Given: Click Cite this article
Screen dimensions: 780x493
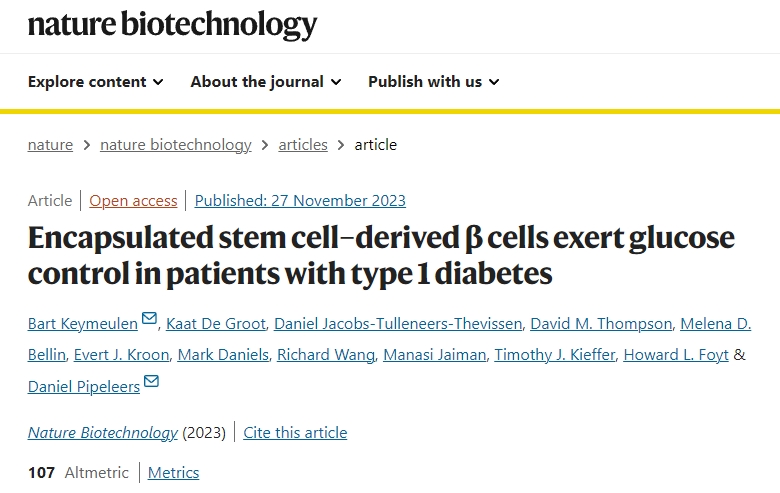Looking at the screenshot, I should pos(295,433).
